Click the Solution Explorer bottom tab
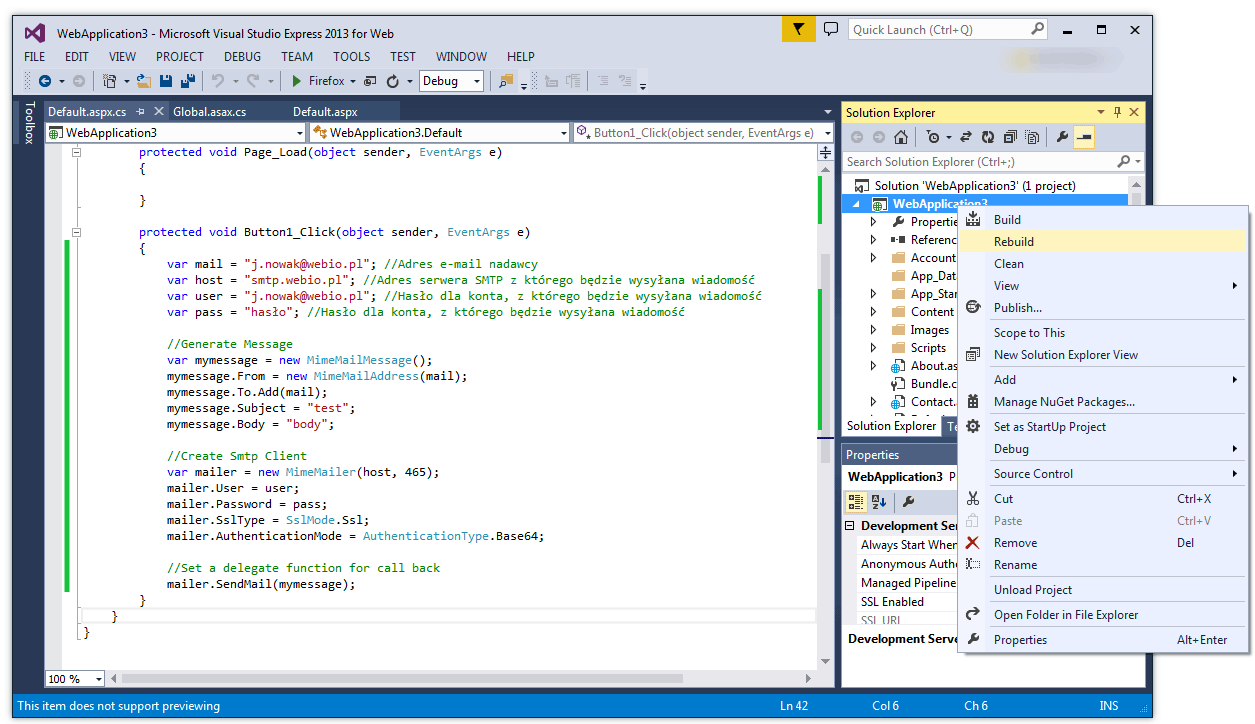The image size is (1255, 724). pyautogui.click(x=891, y=426)
